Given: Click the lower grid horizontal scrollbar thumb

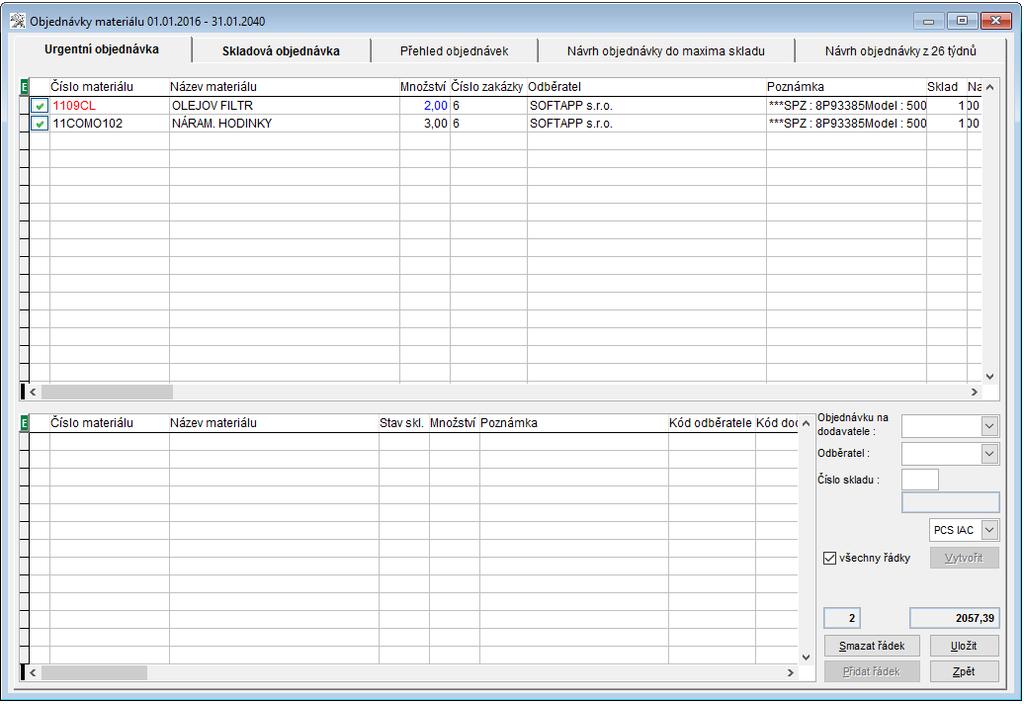Looking at the screenshot, I should tap(94, 673).
